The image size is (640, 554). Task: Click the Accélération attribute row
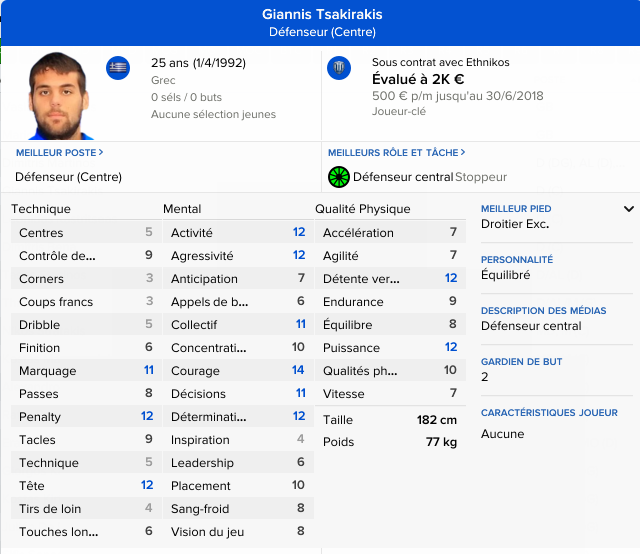tap(389, 233)
